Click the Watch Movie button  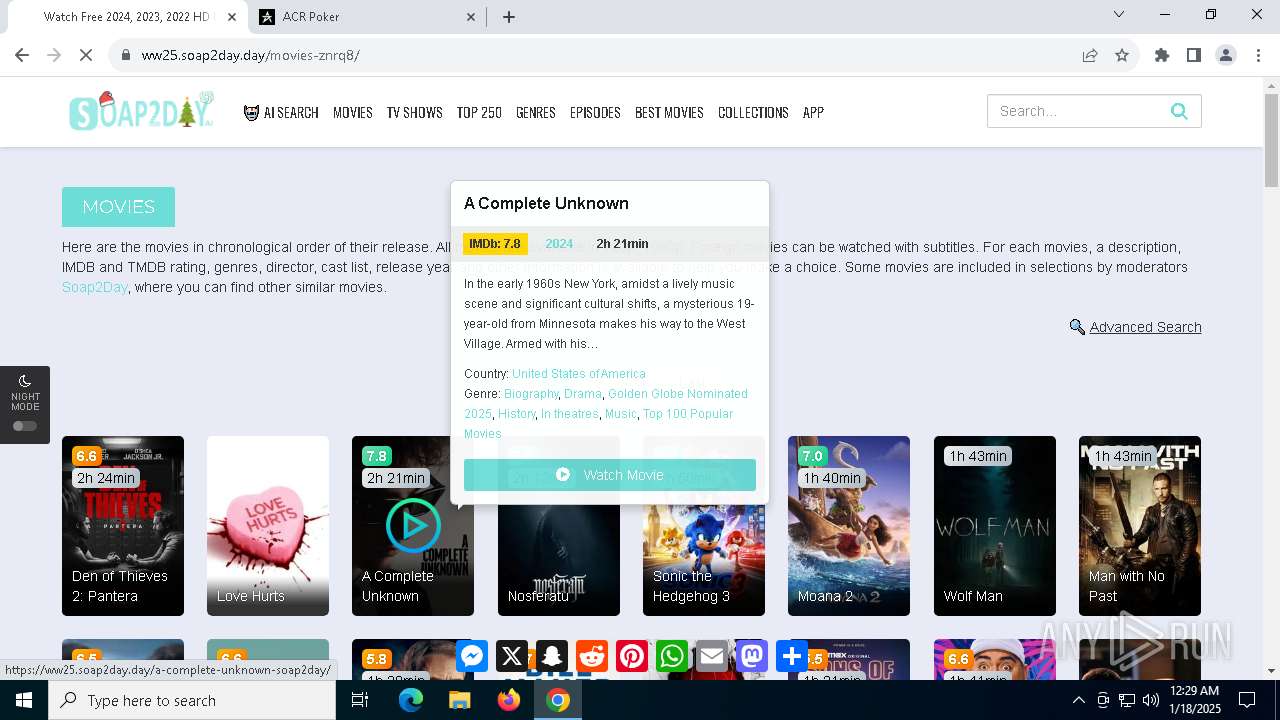click(x=610, y=475)
